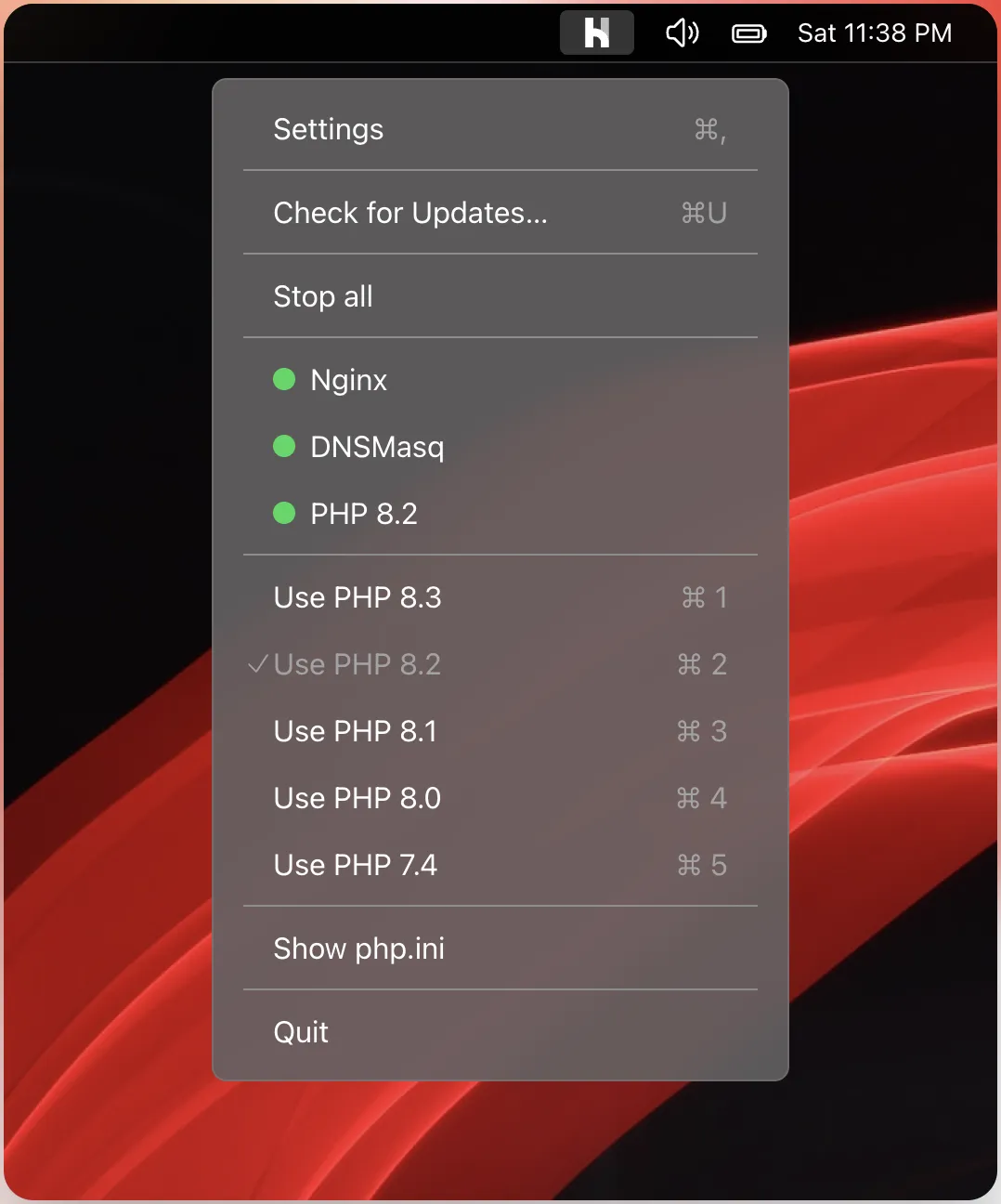
Task: Click the DNSMasq service entry
Action: pos(500,447)
